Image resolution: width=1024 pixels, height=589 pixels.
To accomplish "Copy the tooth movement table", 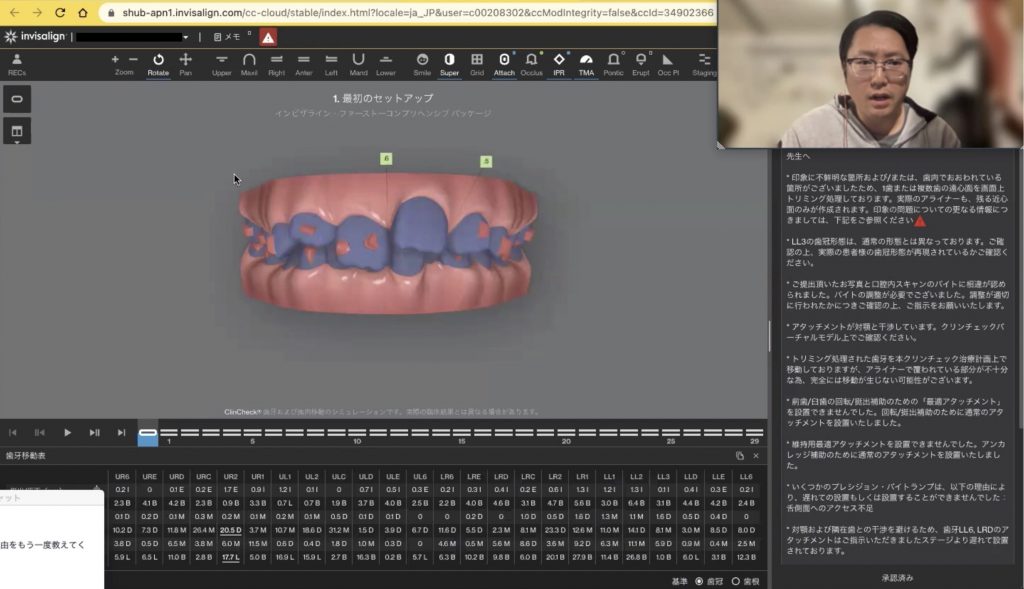I will [740, 456].
